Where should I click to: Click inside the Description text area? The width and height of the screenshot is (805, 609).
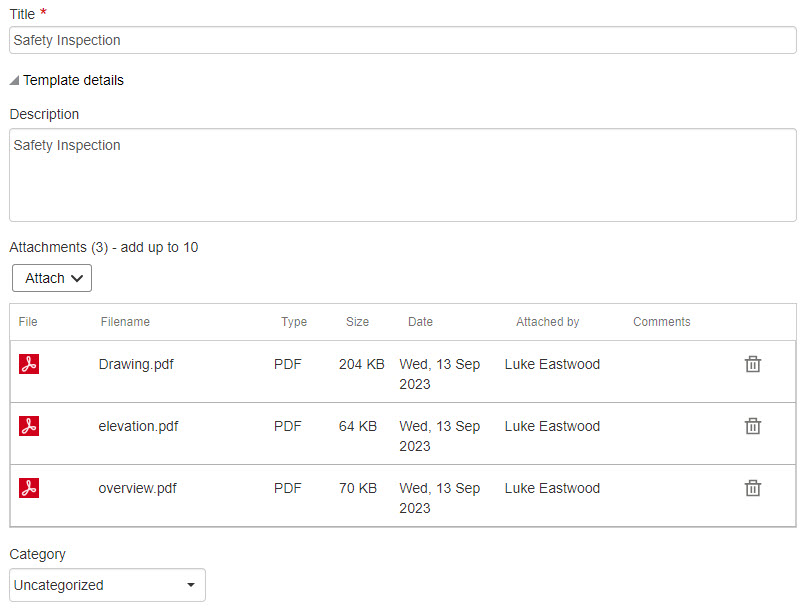402,175
